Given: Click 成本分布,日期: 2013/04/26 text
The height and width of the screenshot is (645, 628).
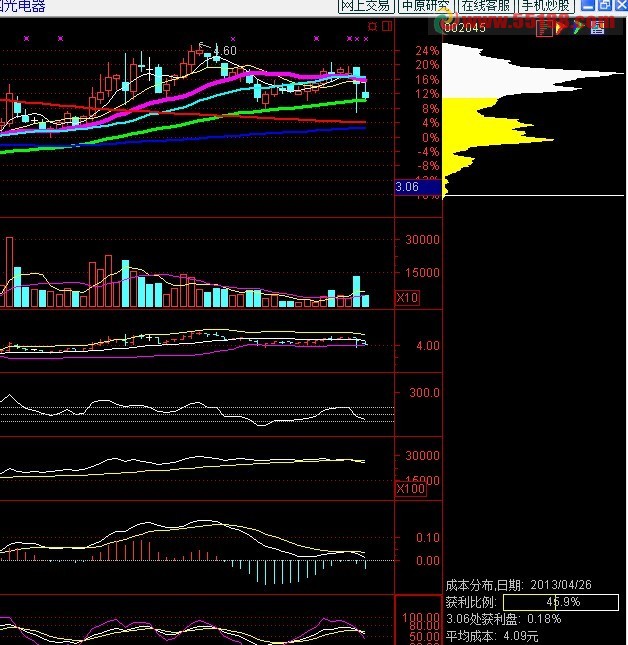Looking at the screenshot, I should pyautogui.click(x=519, y=585).
